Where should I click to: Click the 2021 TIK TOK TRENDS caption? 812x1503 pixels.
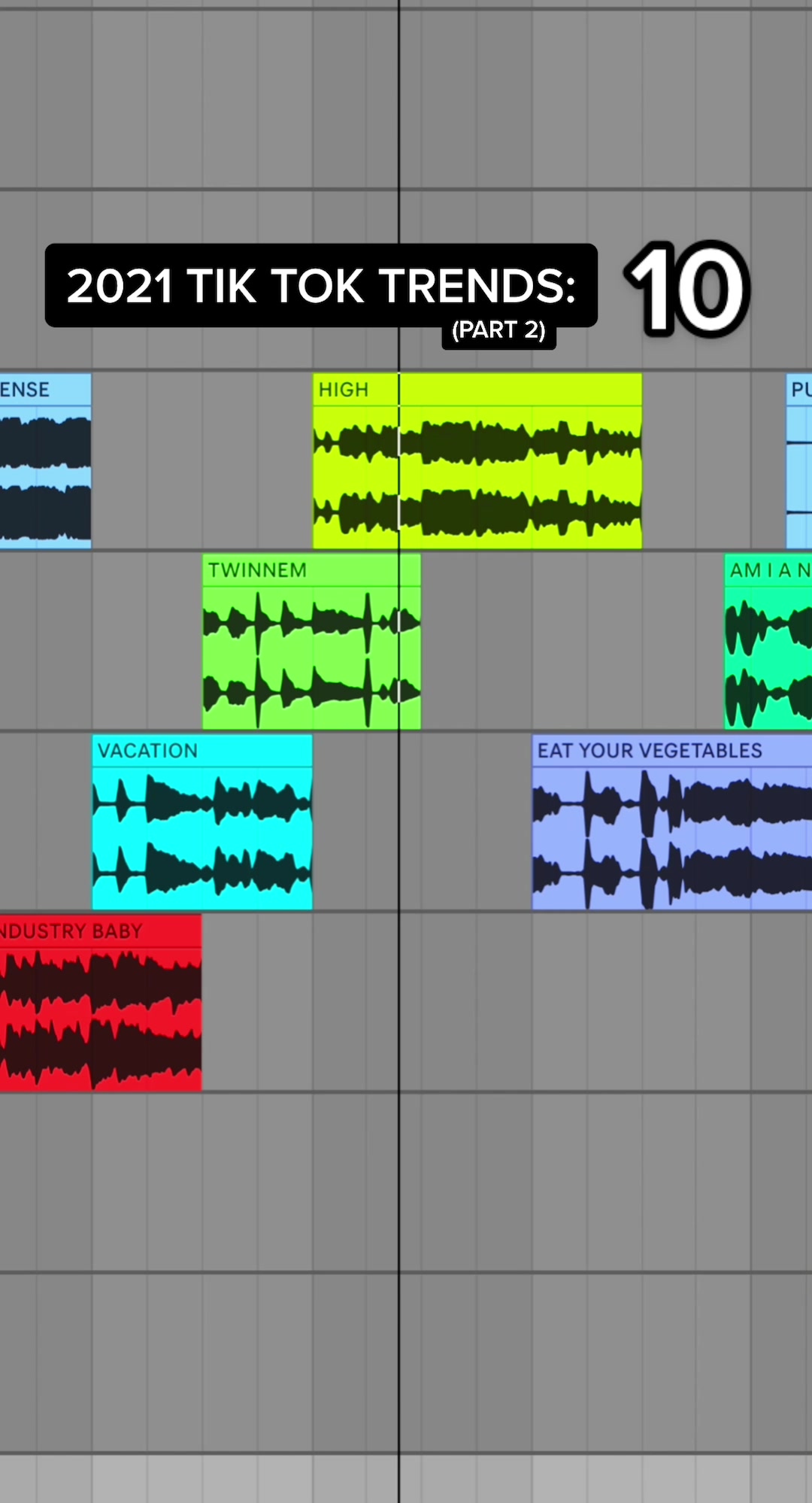(x=321, y=286)
